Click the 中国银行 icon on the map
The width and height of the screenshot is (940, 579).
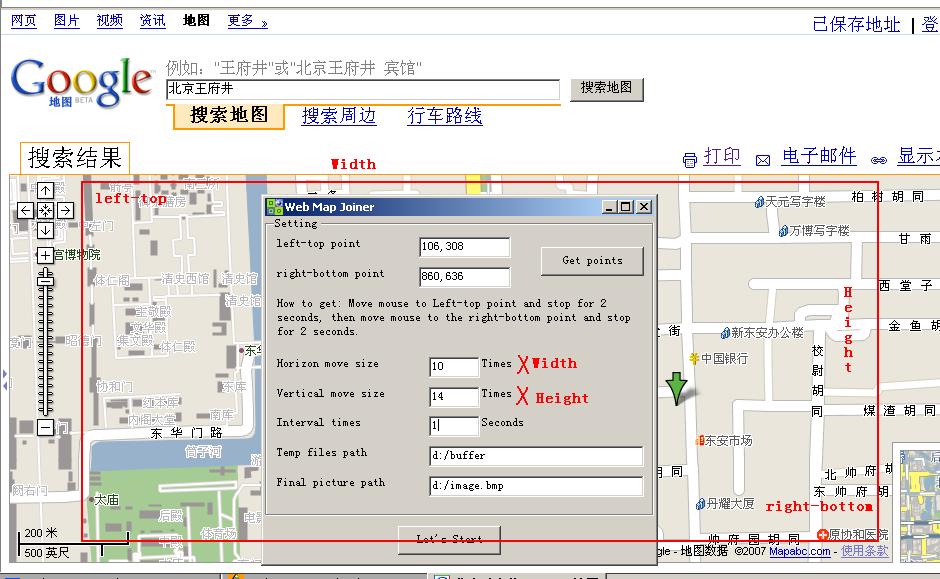click(x=695, y=358)
